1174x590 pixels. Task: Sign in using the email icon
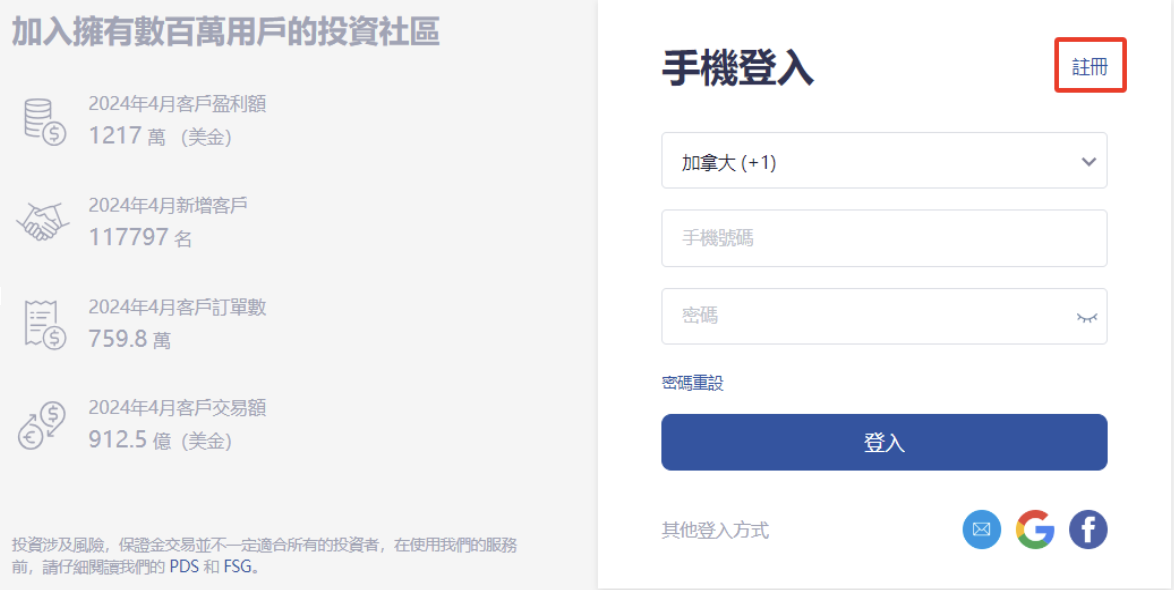981,530
